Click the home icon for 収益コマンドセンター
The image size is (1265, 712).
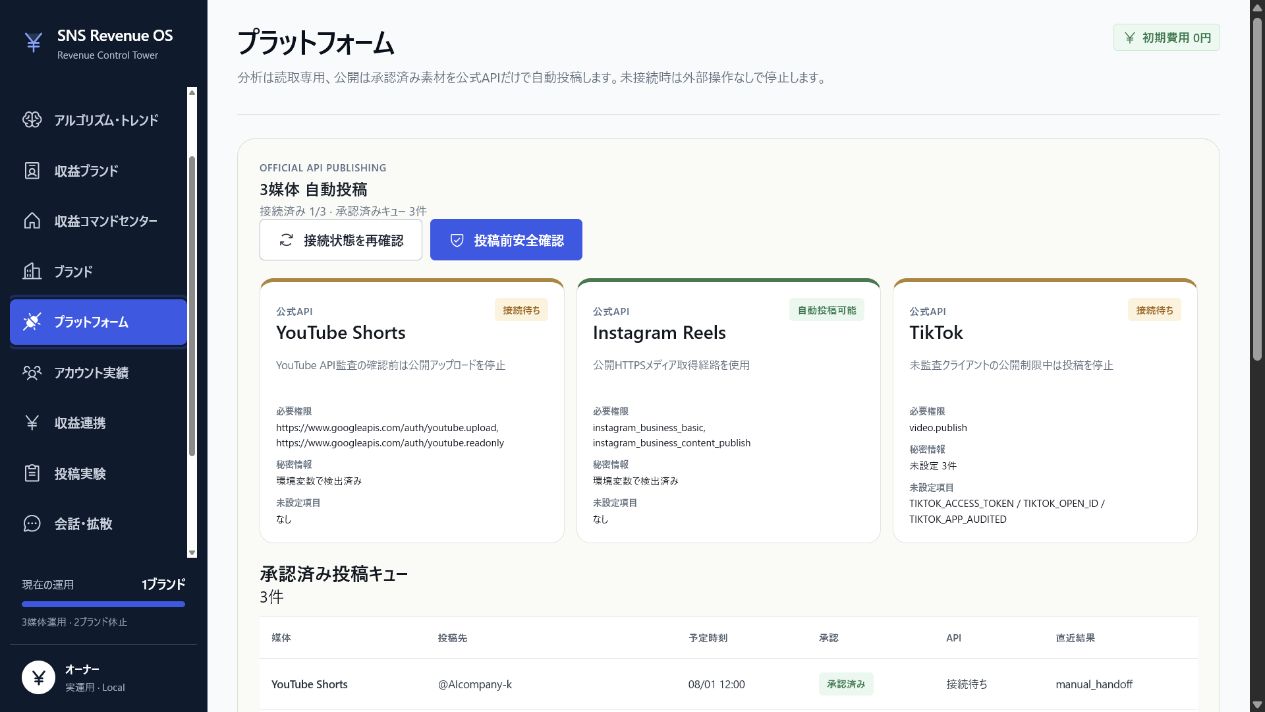pyautogui.click(x=32, y=221)
